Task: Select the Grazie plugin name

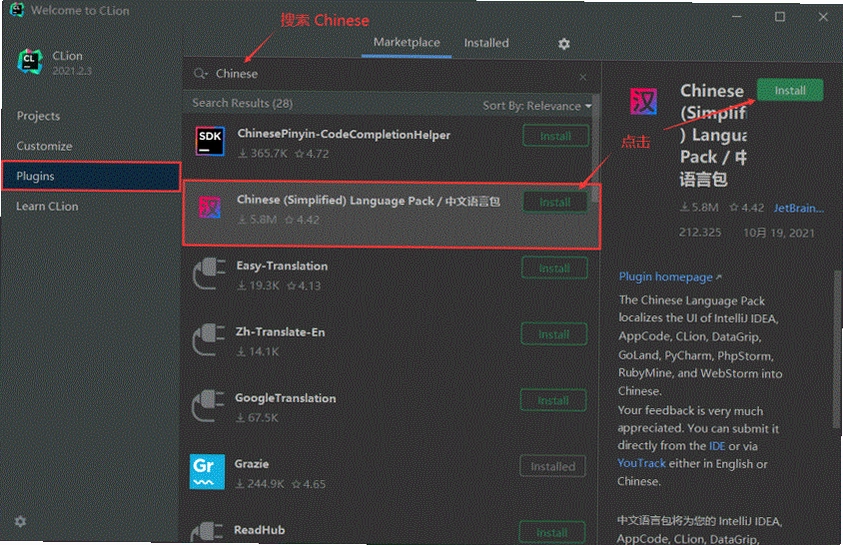Action: pos(252,464)
